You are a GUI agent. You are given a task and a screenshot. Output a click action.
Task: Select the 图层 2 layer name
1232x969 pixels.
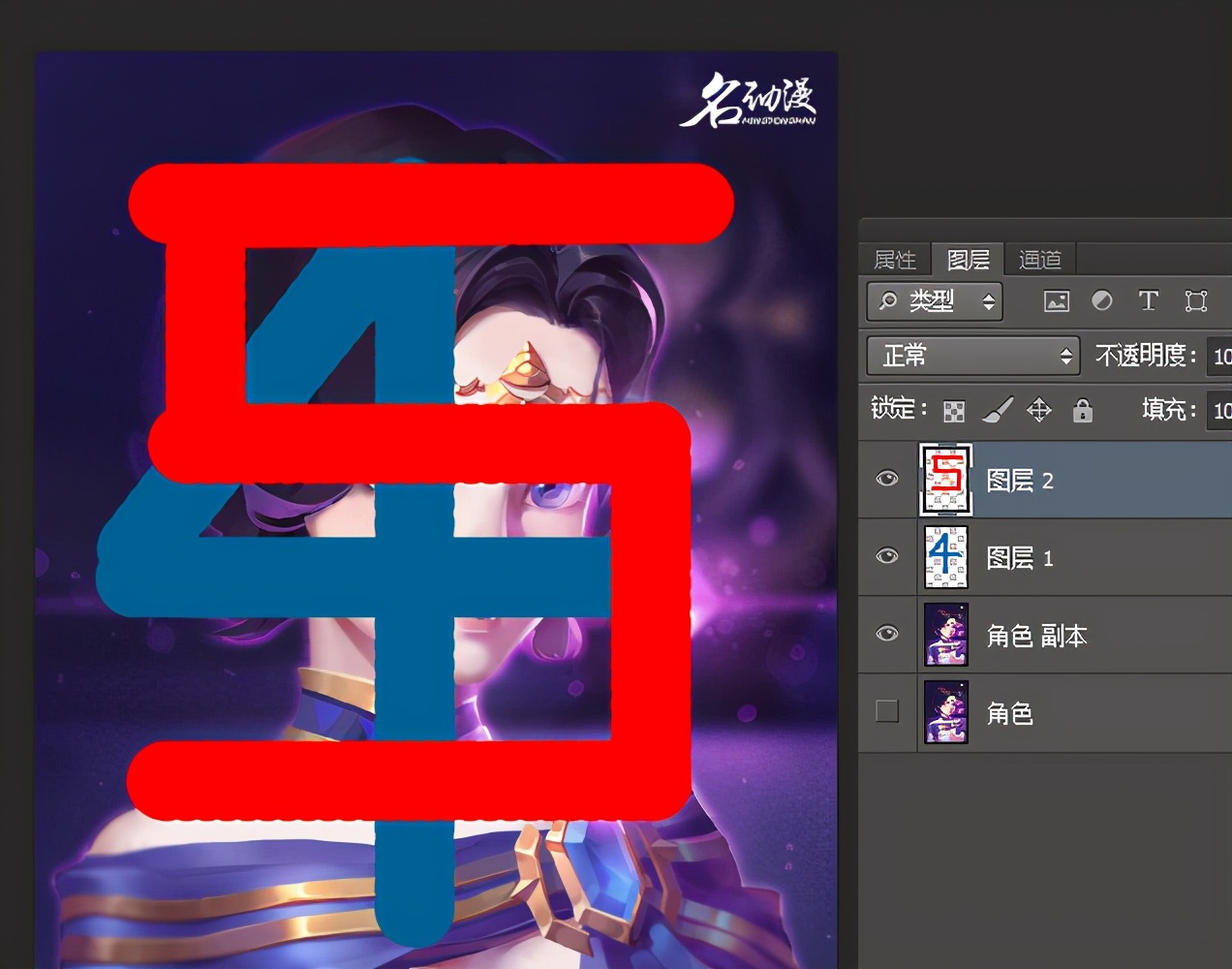[1020, 481]
